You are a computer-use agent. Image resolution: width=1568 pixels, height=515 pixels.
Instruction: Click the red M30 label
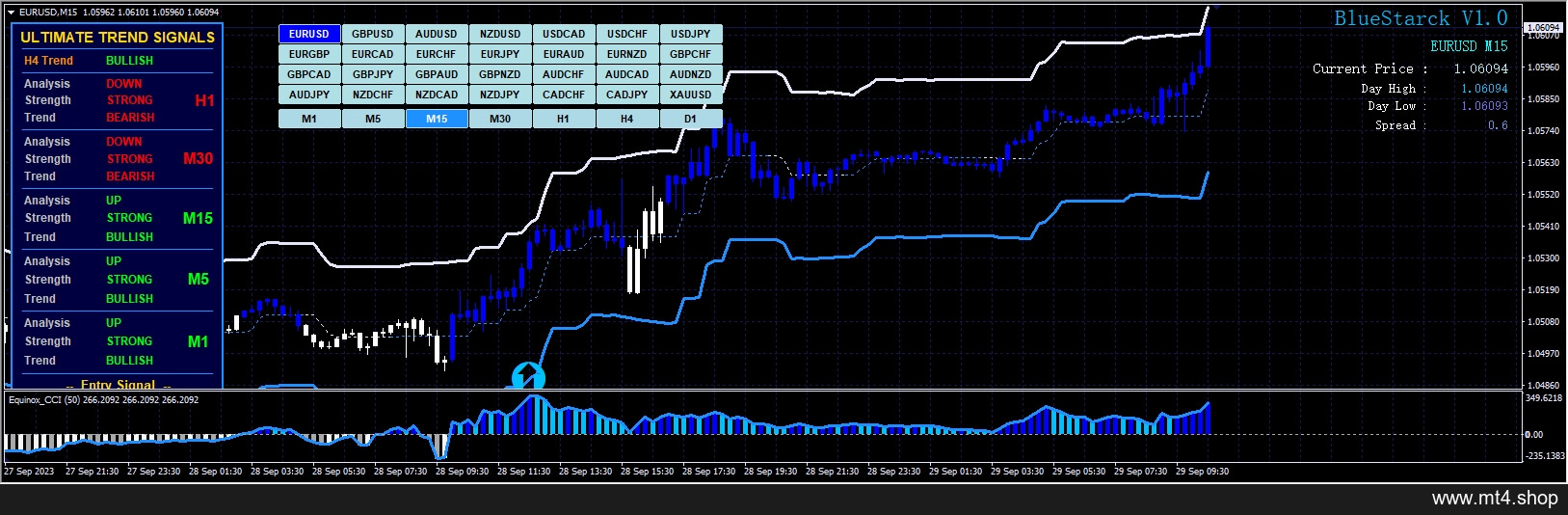pyautogui.click(x=198, y=158)
